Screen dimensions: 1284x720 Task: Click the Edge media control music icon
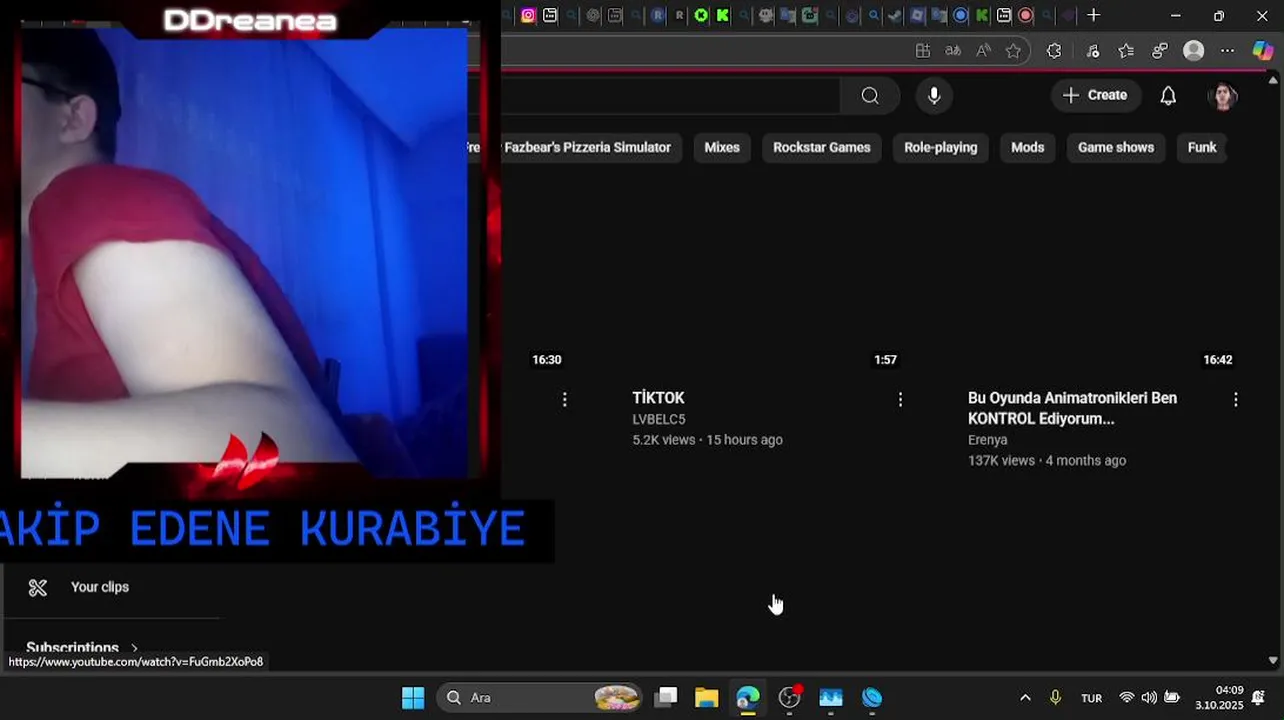1092,51
